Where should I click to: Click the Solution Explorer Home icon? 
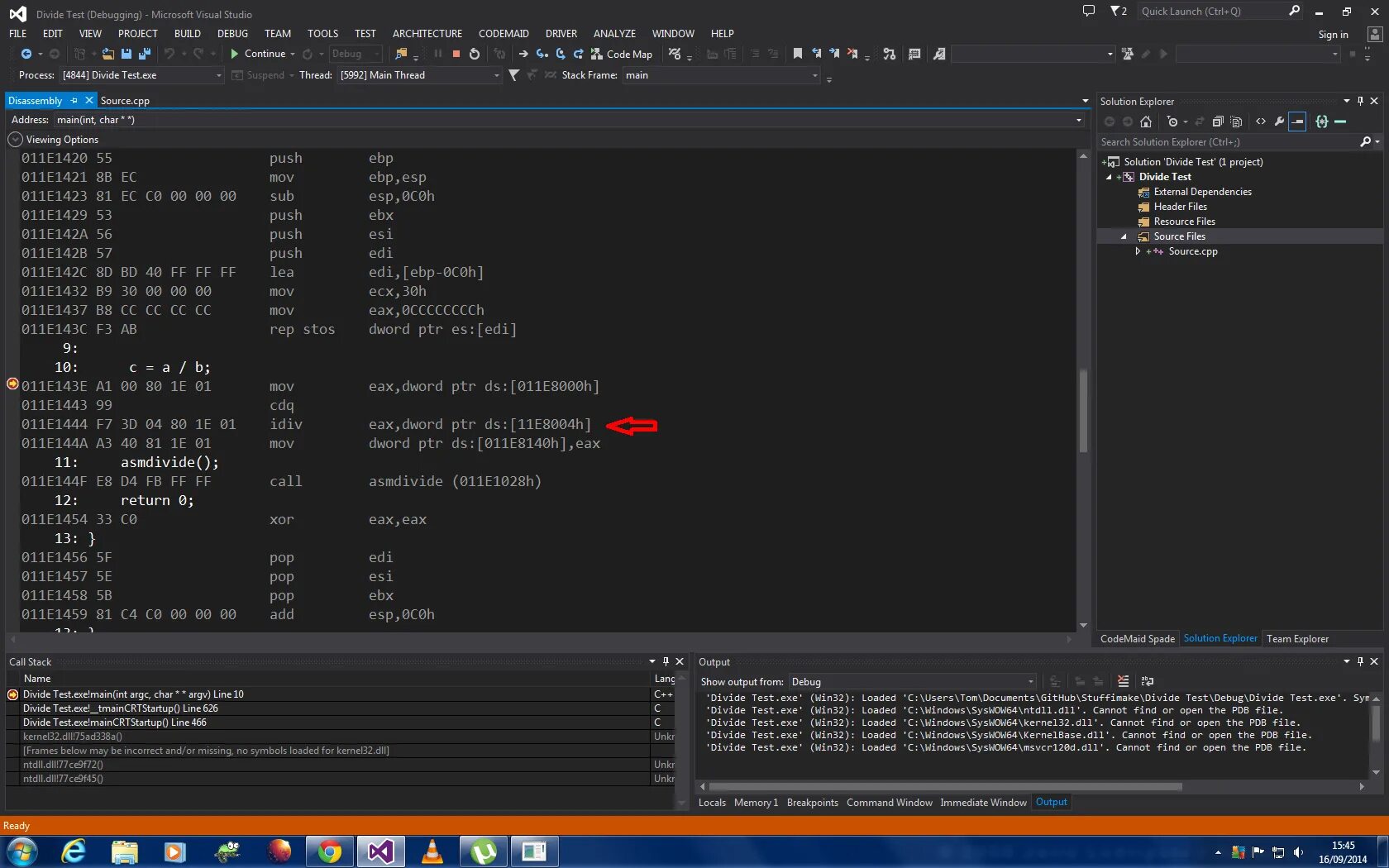coord(1146,122)
